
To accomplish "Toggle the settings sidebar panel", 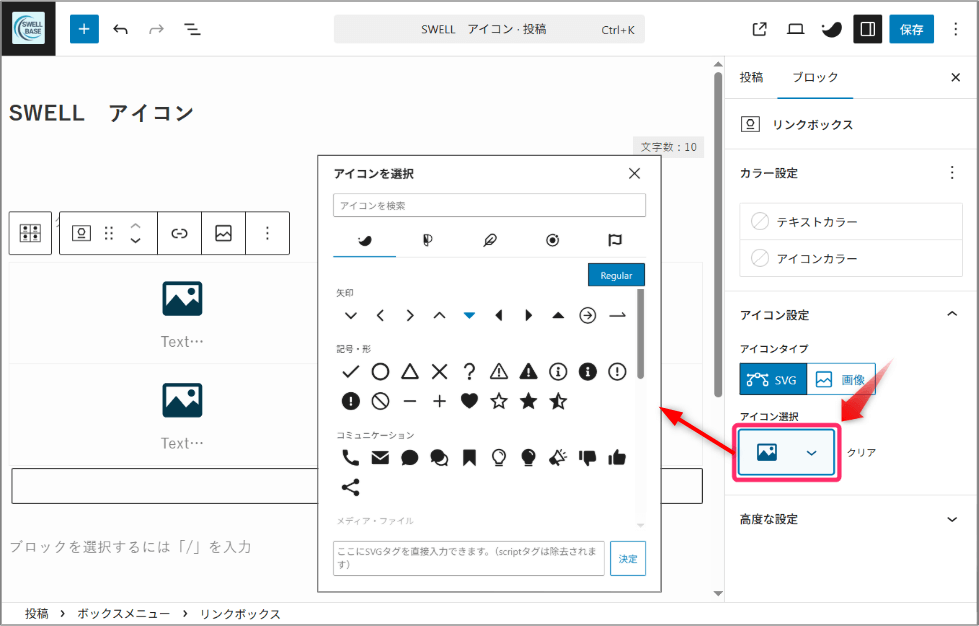I will point(867,29).
